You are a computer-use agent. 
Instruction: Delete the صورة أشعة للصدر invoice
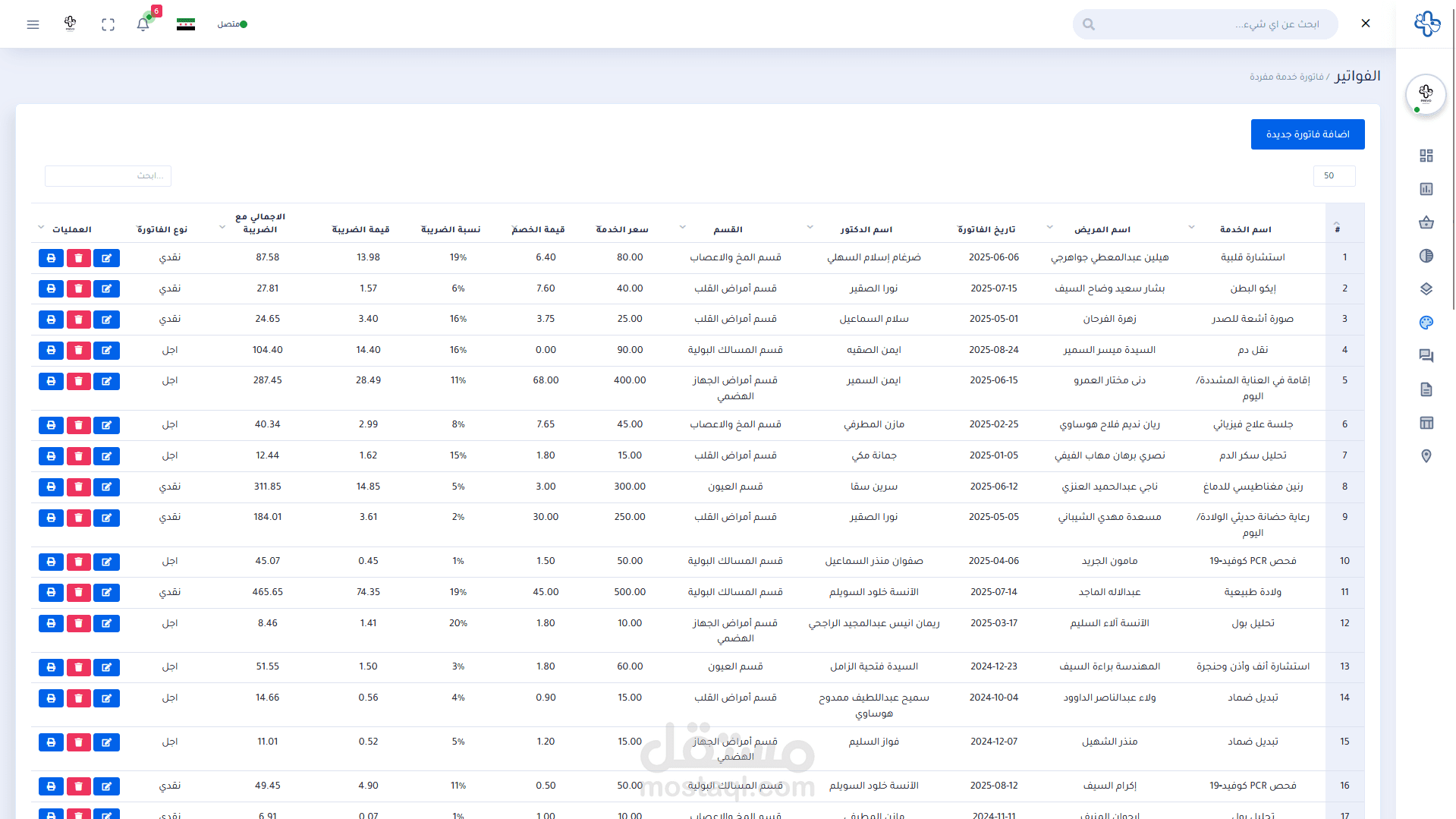coord(79,320)
